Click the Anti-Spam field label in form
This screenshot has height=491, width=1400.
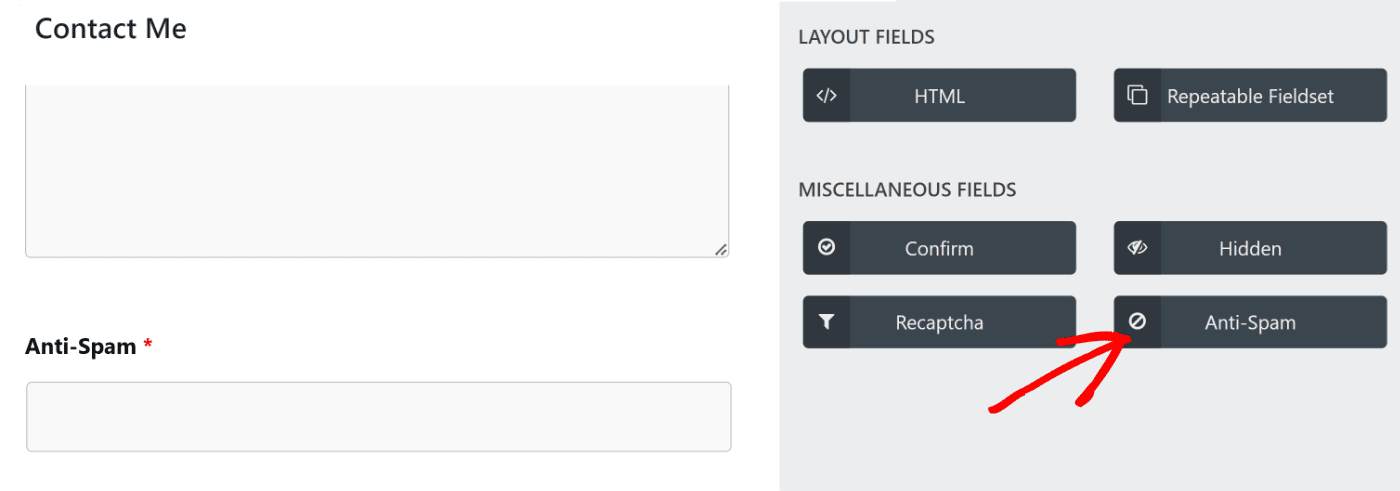(x=80, y=346)
